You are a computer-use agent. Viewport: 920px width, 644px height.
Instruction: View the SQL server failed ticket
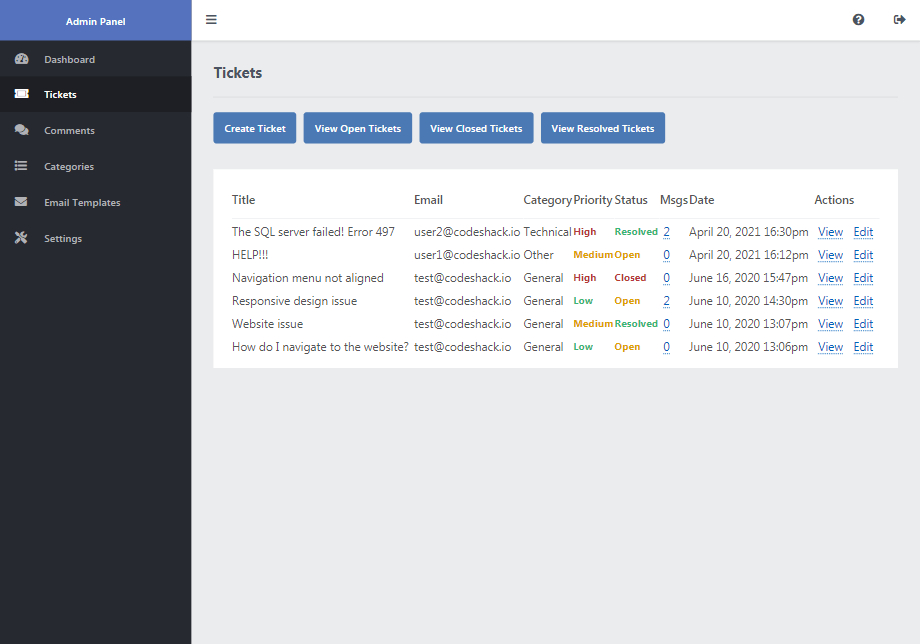click(830, 232)
